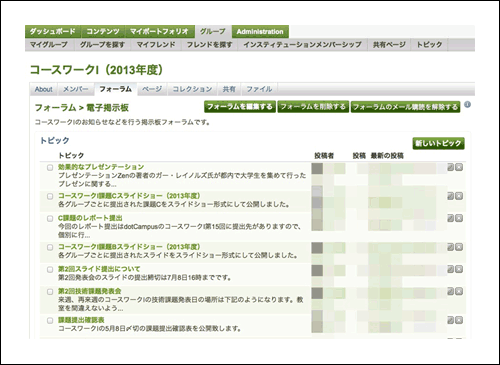
Task: Tick checkbox for コースワークI課題Cスライドショー
Action: click(50, 196)
